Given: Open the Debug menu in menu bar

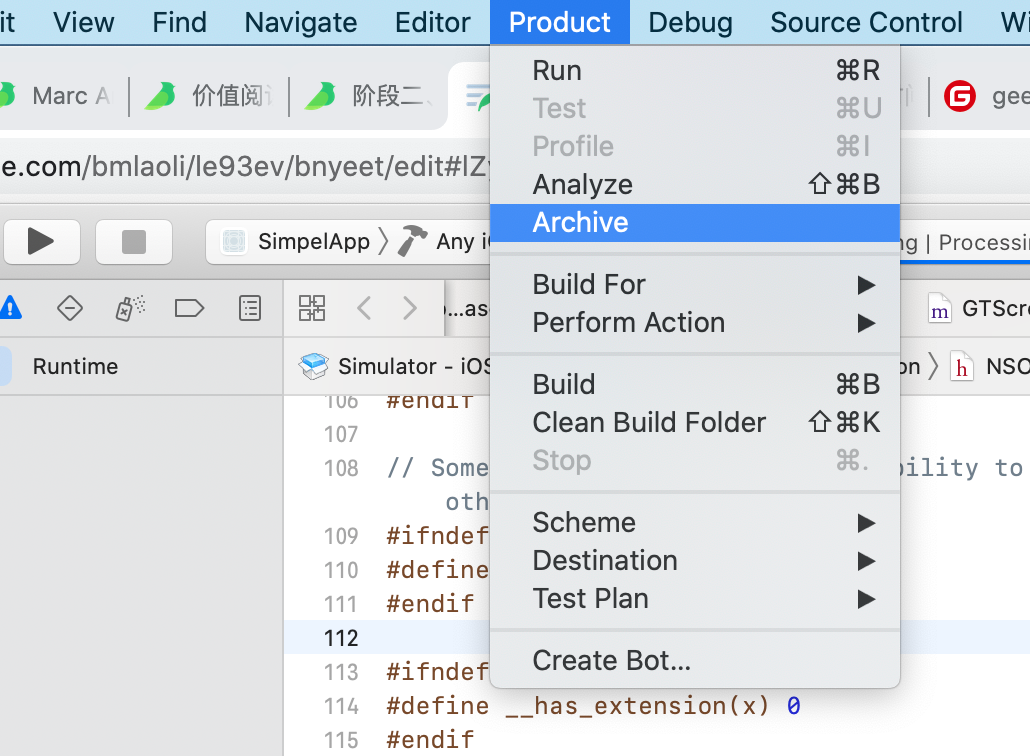Looking at the screenshot, I should pyautogui.click(x=690, y=22).
